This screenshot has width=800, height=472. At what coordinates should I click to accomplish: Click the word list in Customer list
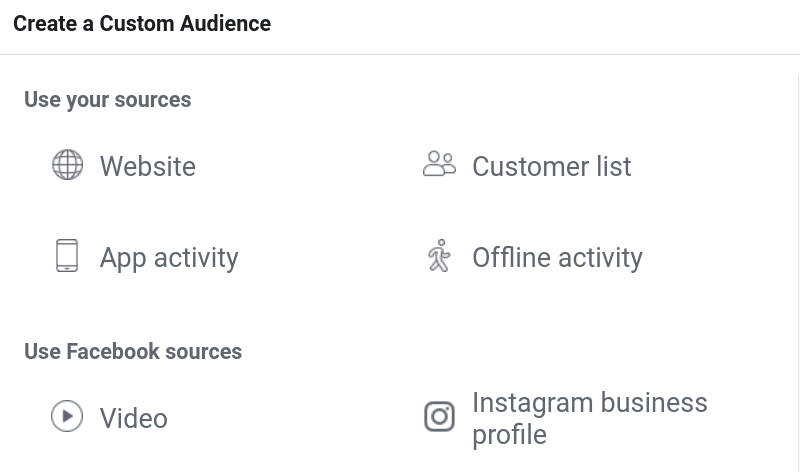pos(614,166)
